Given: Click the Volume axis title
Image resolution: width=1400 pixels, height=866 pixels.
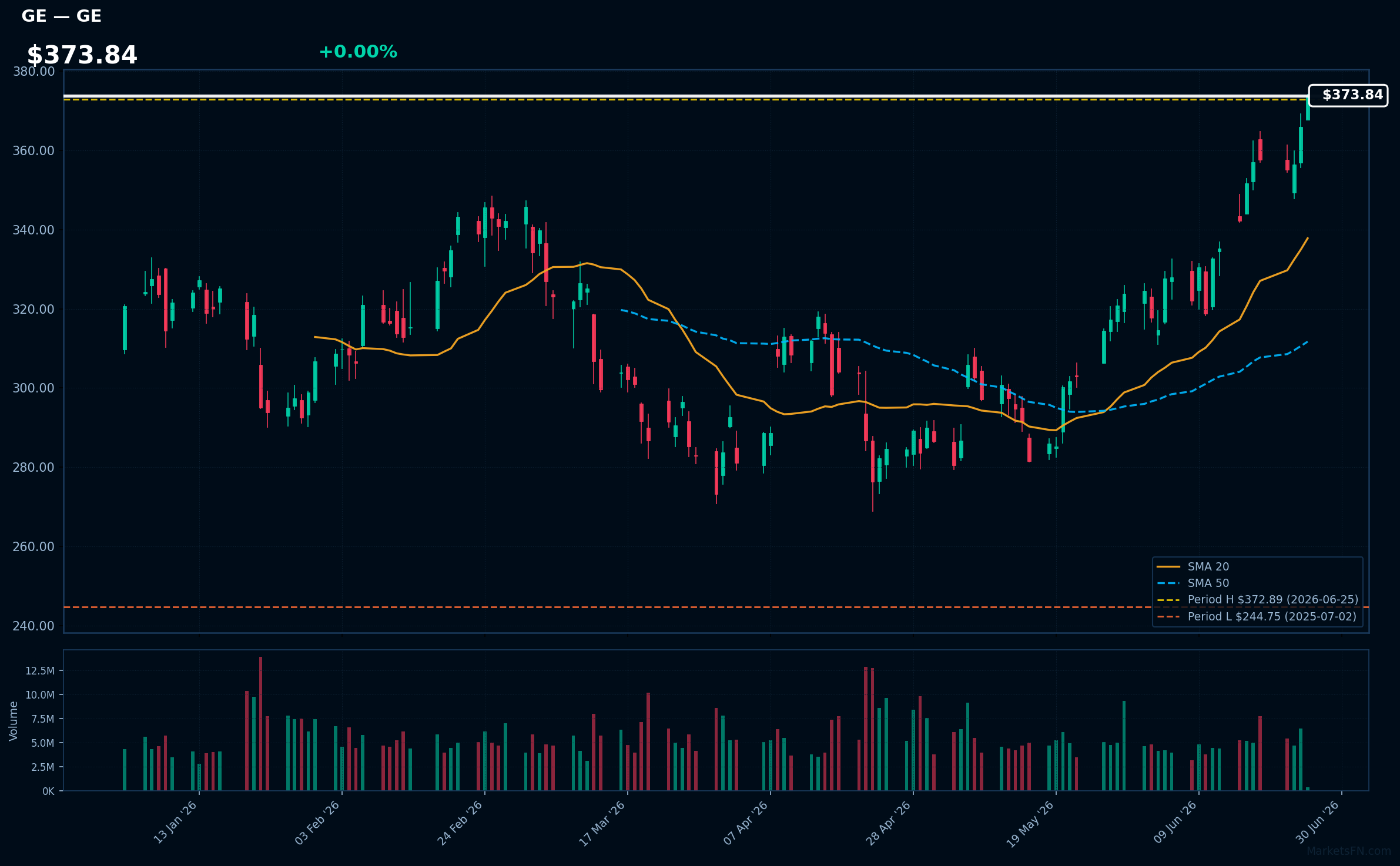Looking at the screenshot, I should [x=14, y=721].
